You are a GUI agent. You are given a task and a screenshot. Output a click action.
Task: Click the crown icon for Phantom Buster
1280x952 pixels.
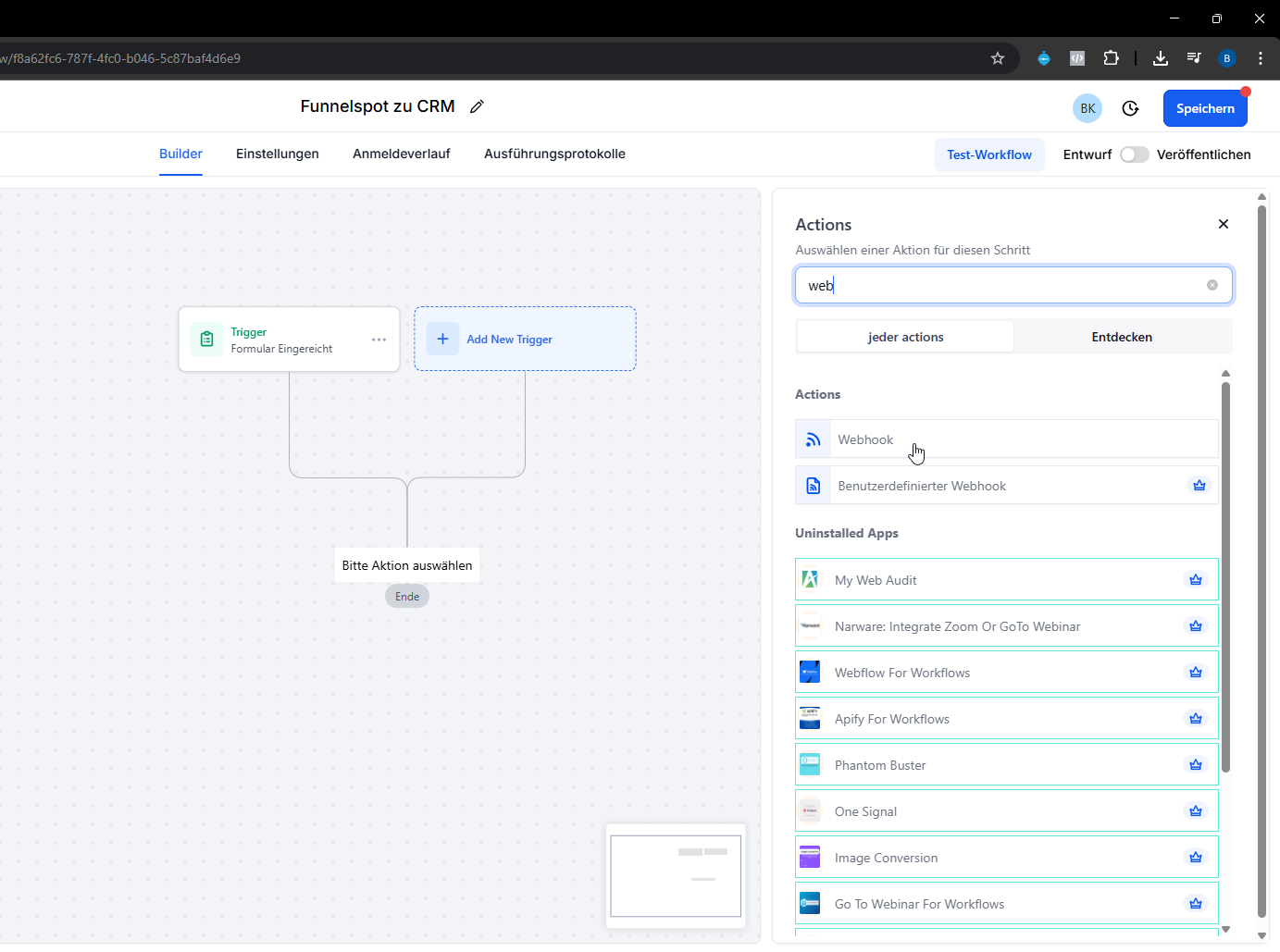(x=1196, y=765)
